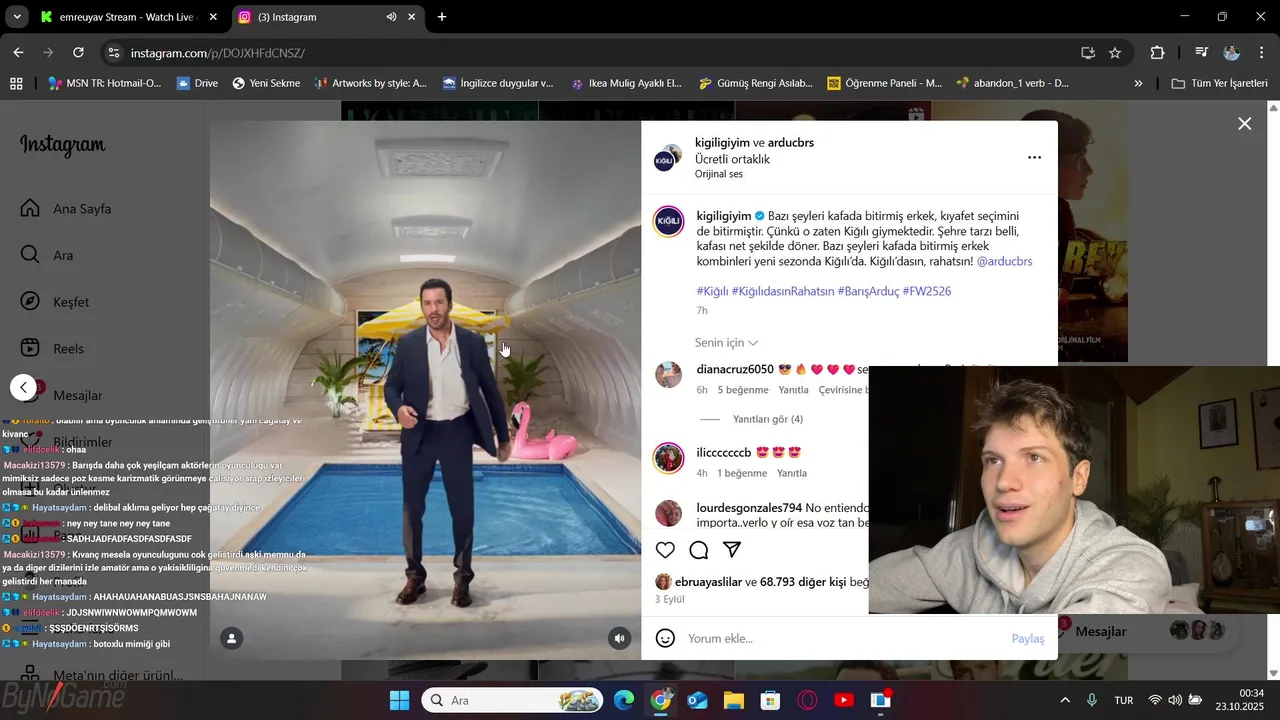Image resolution: width=1280 pixels, height=720 pixels.
Task: Open Keşfet in Instagram sidebar
Action: point(55,302)
